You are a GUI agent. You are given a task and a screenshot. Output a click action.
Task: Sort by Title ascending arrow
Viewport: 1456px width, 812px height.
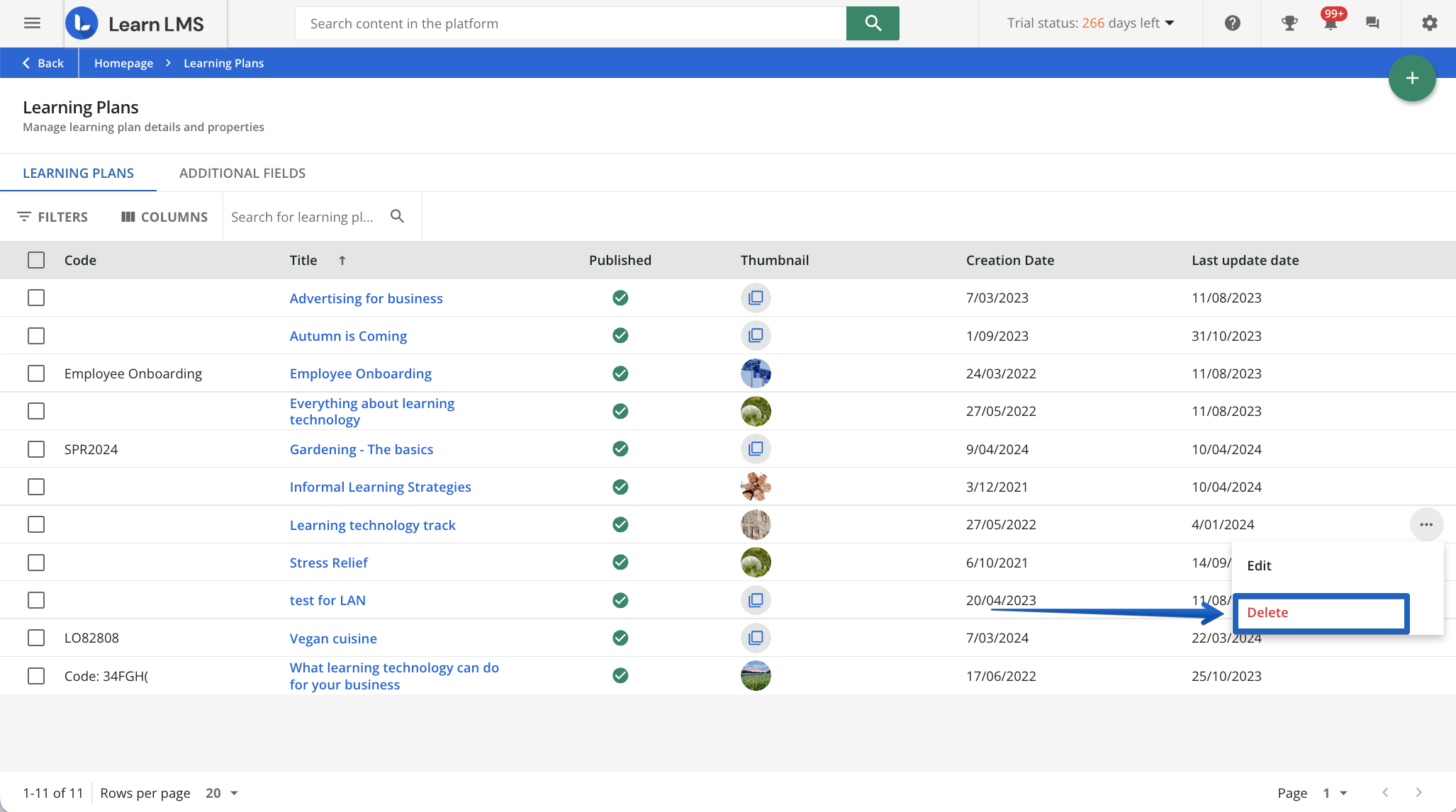tap(342, 260)
